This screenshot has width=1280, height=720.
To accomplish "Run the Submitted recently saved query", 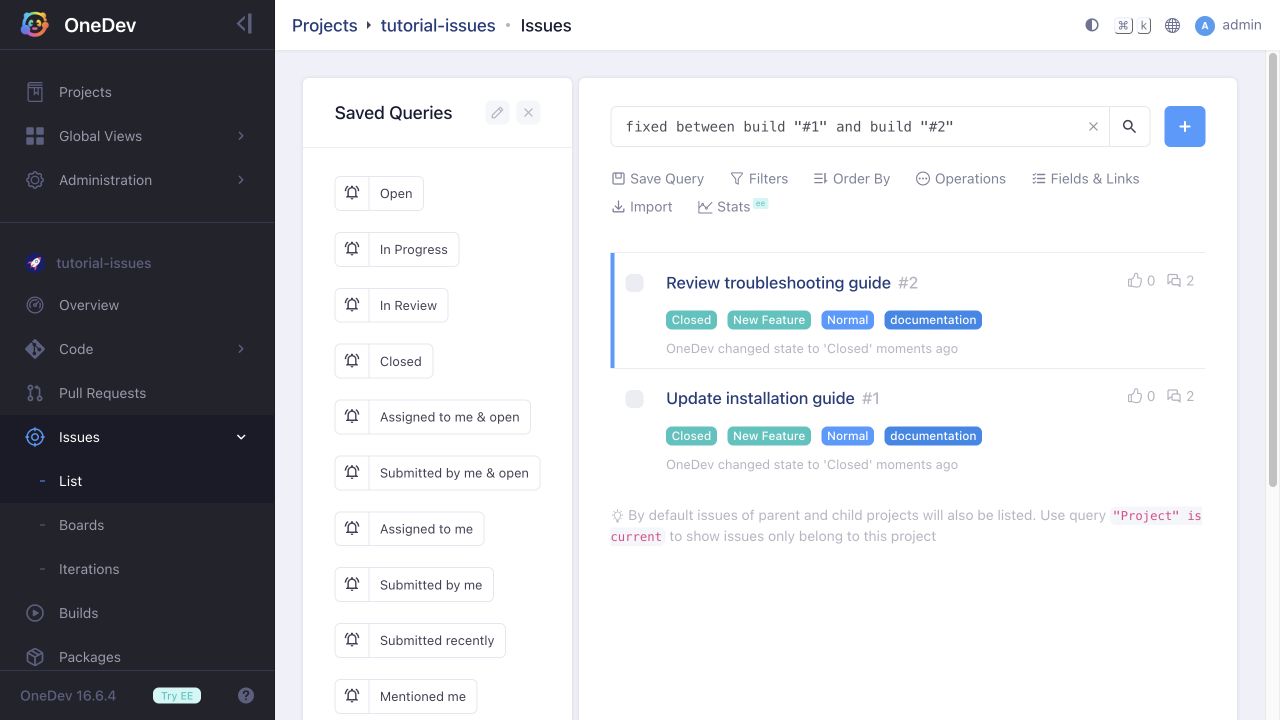I will tap(437, 641).
